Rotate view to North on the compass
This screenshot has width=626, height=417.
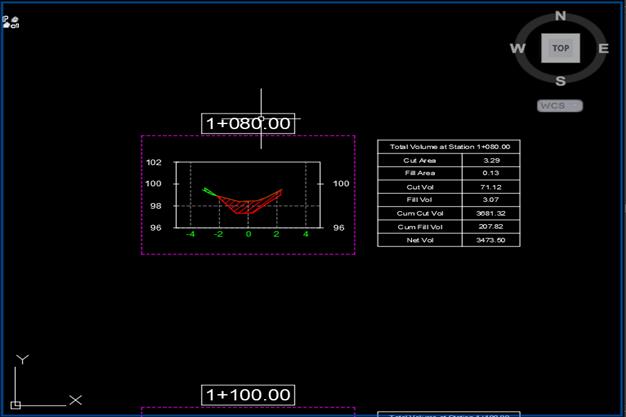click(560, 15)
